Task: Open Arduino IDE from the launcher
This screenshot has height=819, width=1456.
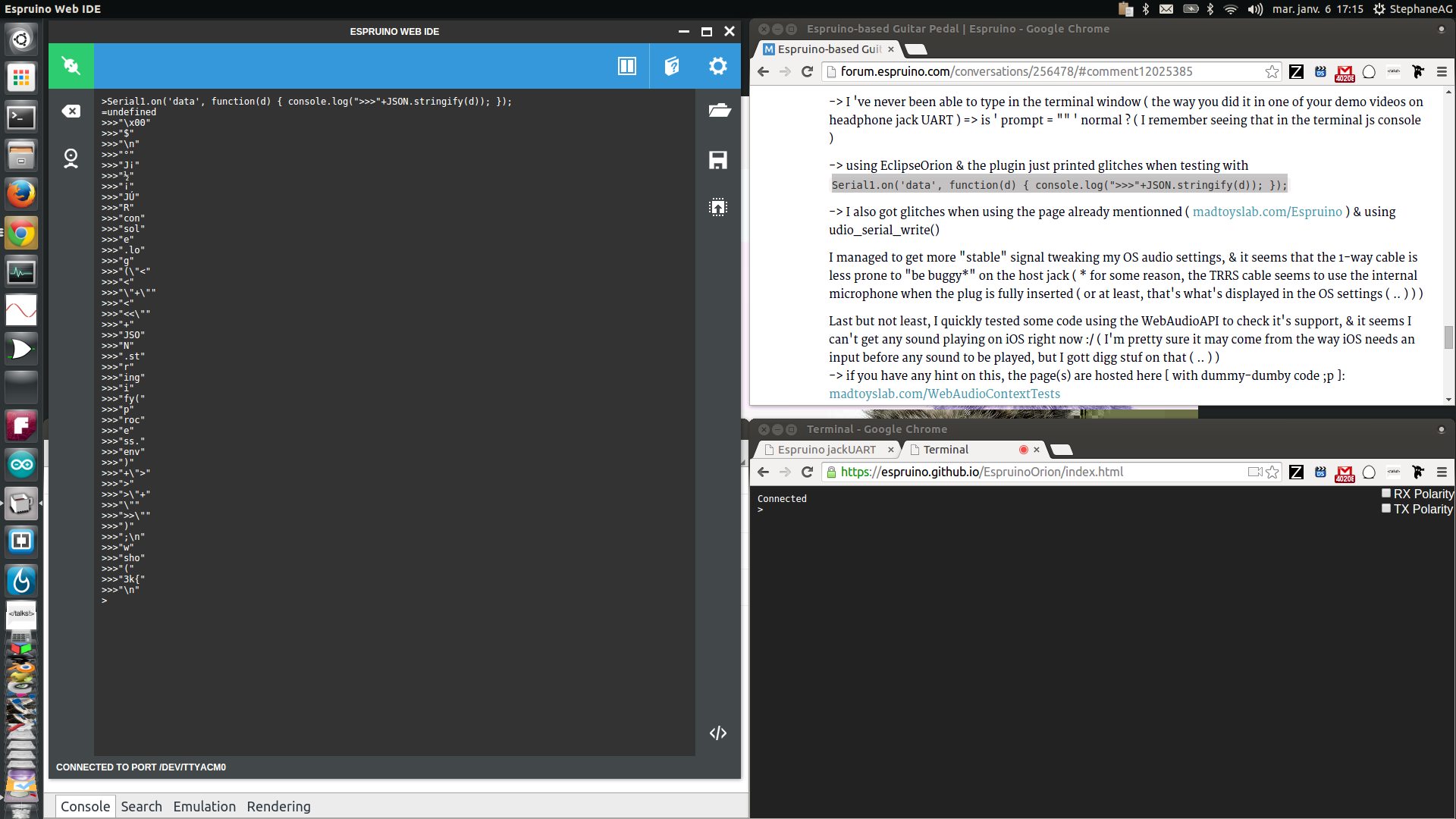Action: [x=21, y=464]
